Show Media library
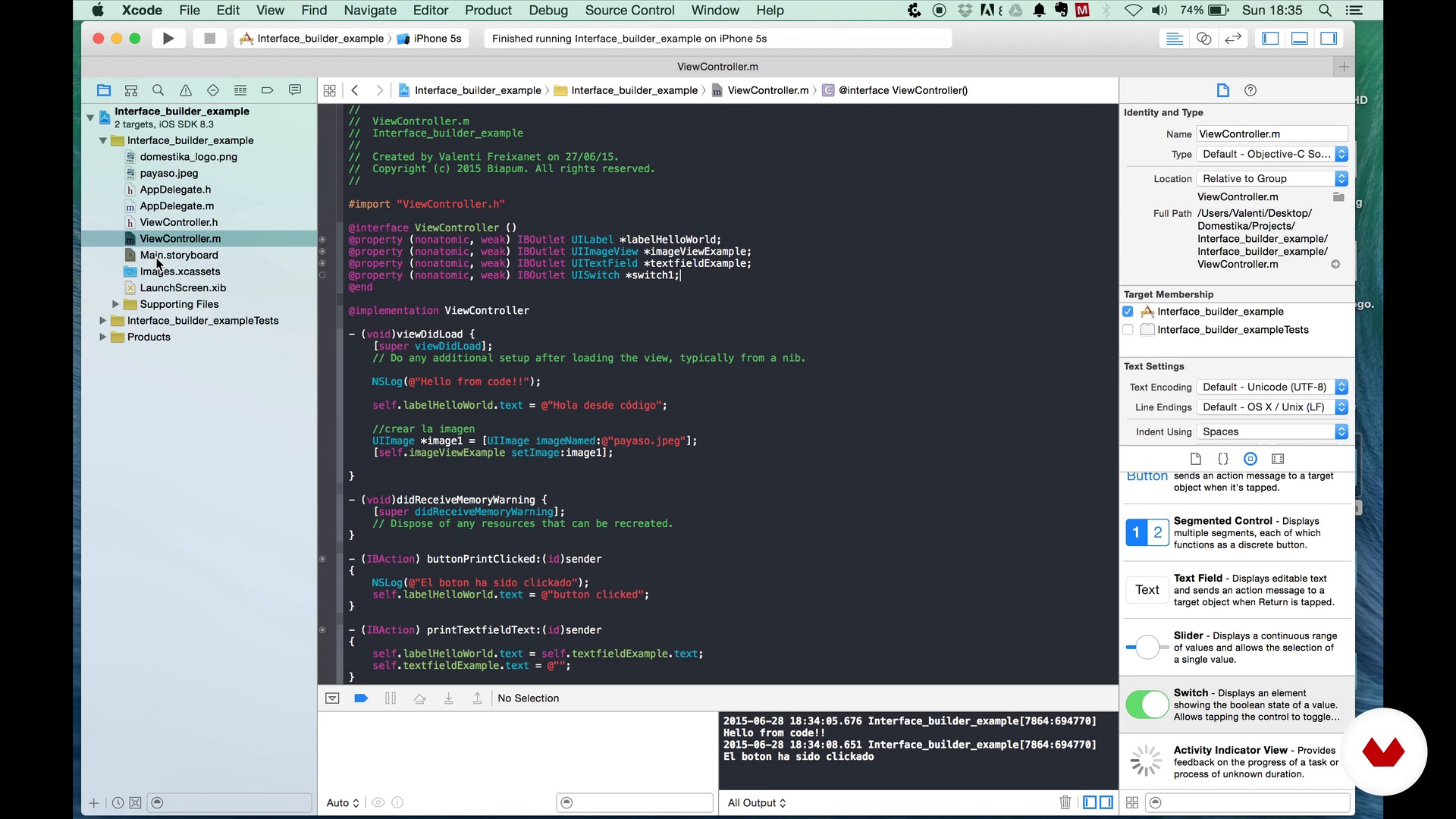This screenshot has height=819, width=1456. [x=1278, y=459]
